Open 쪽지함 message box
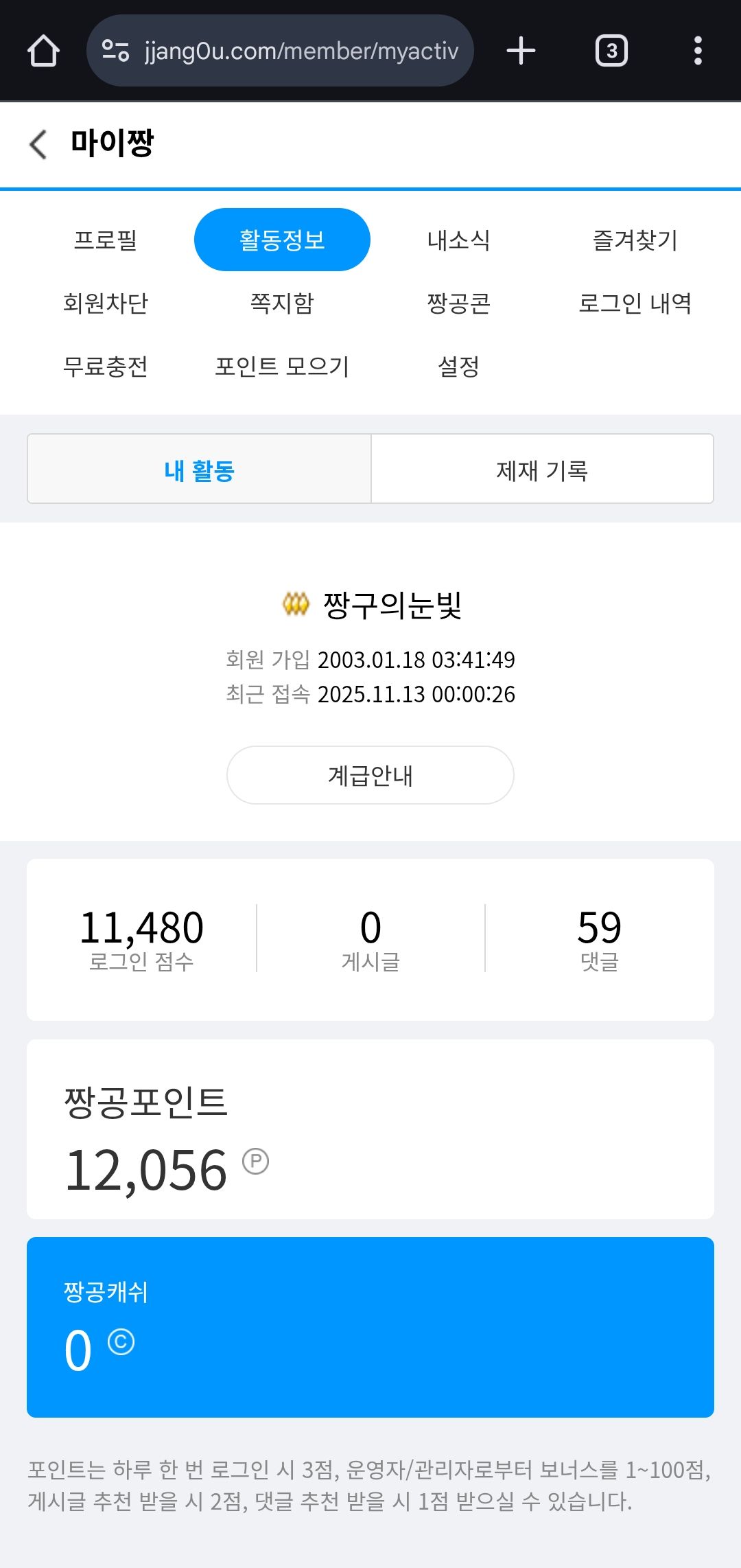 coord(282,303)
